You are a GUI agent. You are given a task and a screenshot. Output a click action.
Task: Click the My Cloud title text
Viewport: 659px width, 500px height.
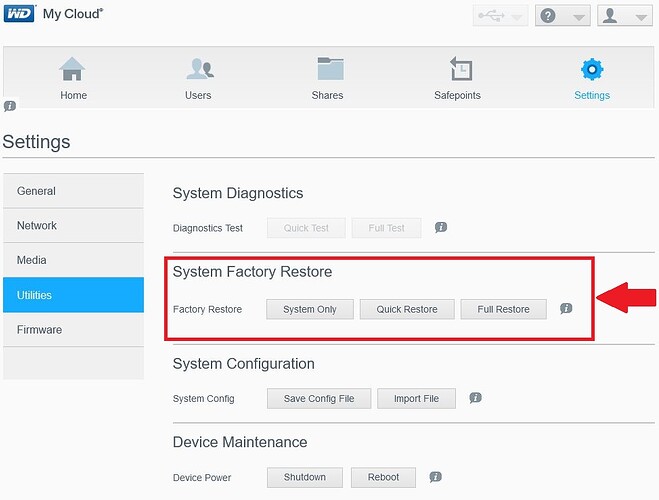[73, 14]
